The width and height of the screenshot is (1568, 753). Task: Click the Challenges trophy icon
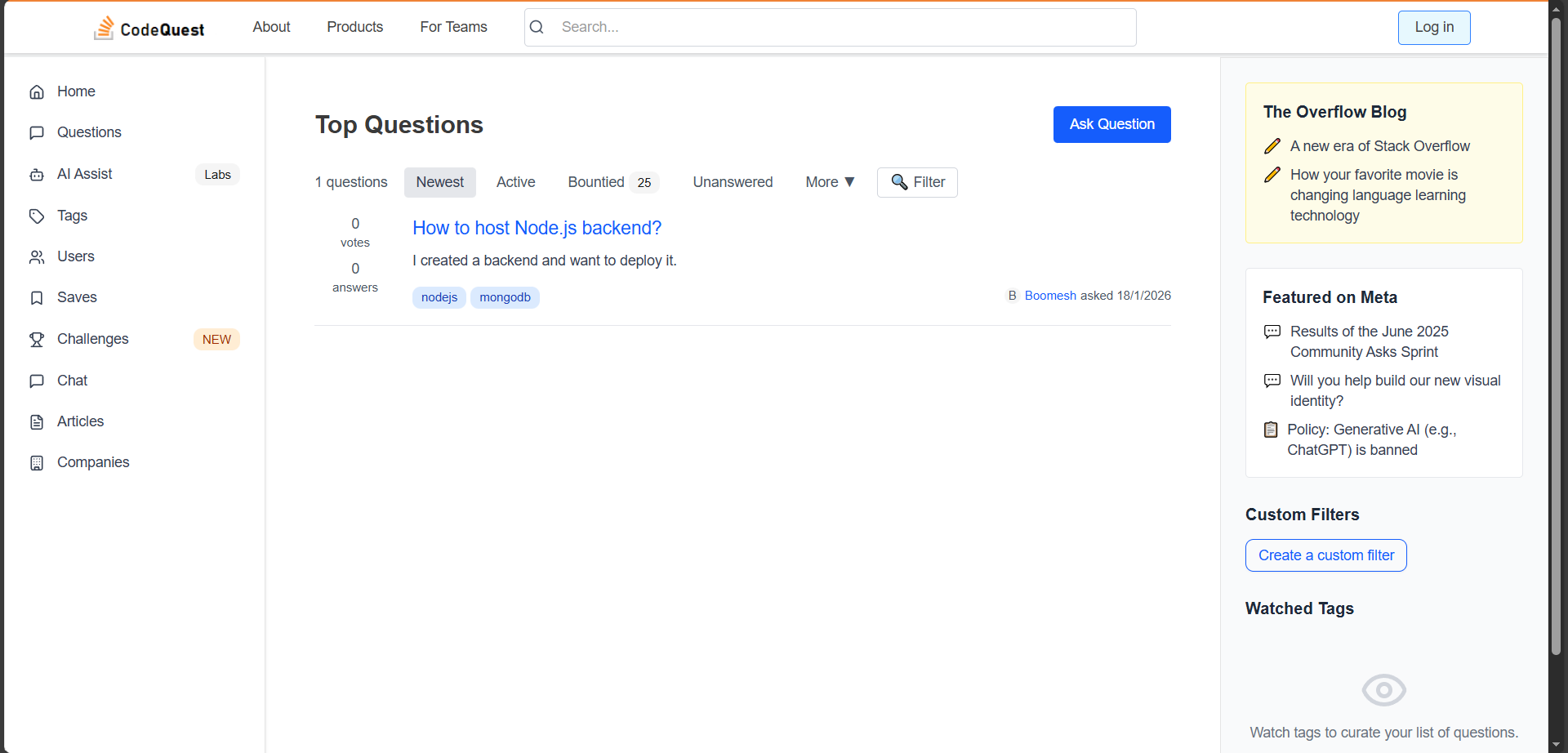pyautogui.click(x=37, y=340)
